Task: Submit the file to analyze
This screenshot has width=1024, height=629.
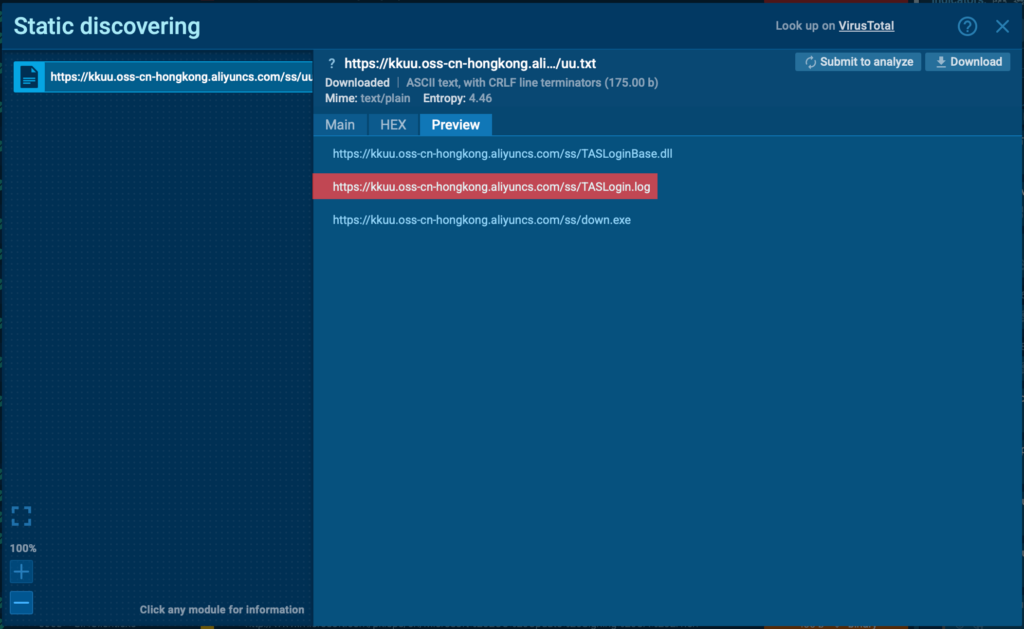Action: point(857,62)
